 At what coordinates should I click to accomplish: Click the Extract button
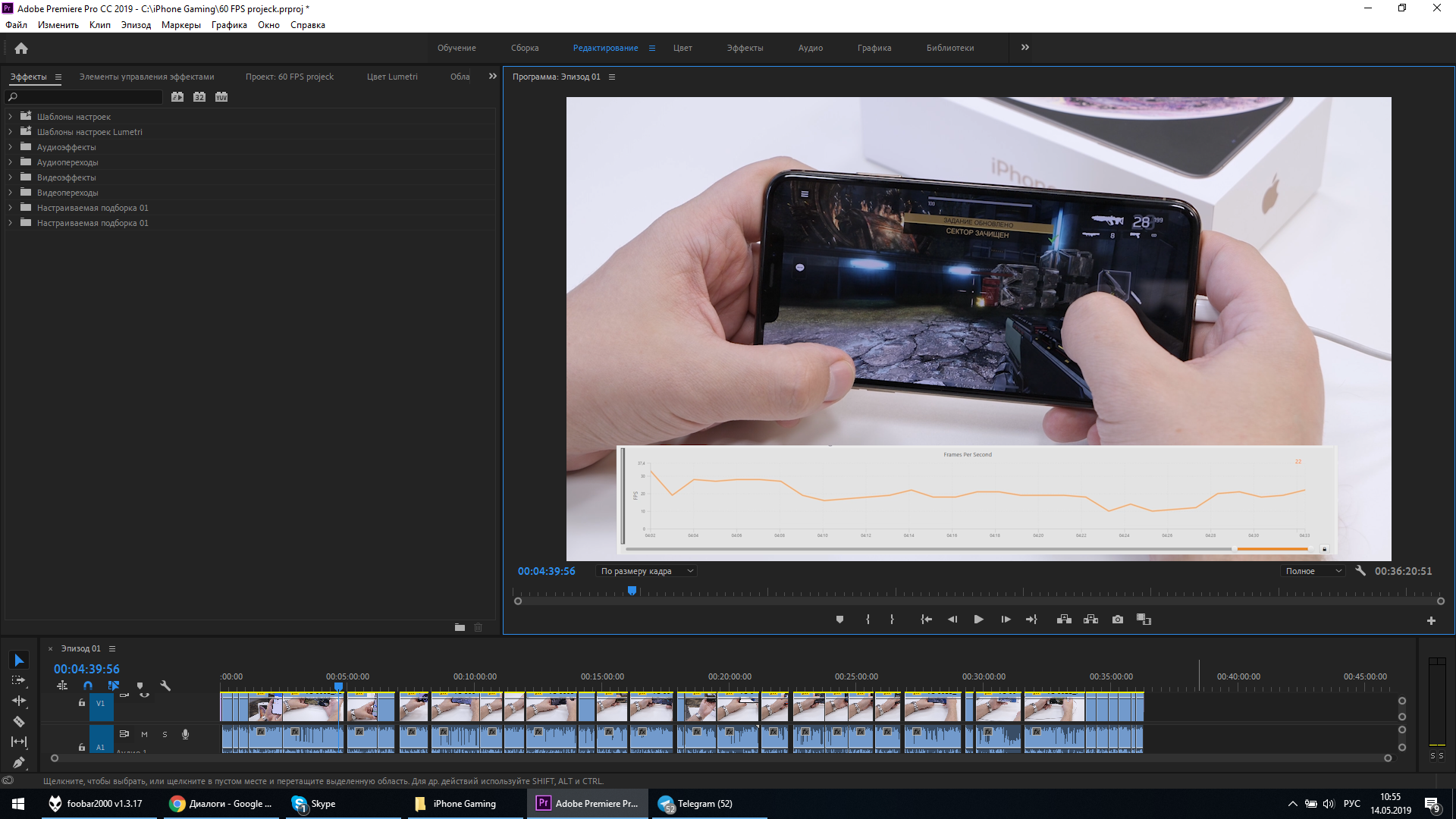(1090, 620)
